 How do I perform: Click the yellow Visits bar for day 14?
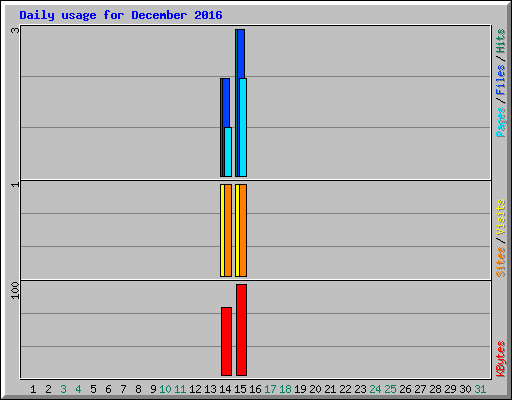222,230
